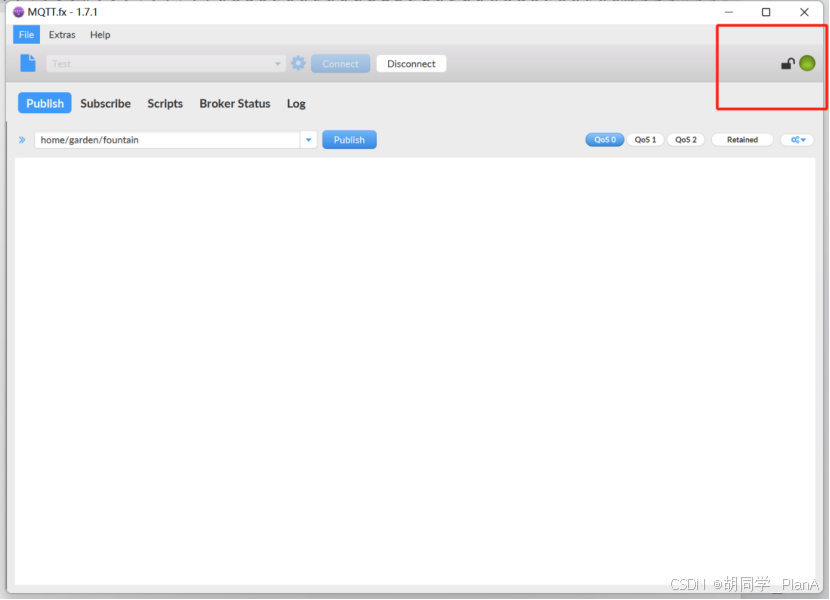Image resolution: width=830 pixels, height=600 pixels.
Task: Click the blue Publish message button
Action: 349,140
